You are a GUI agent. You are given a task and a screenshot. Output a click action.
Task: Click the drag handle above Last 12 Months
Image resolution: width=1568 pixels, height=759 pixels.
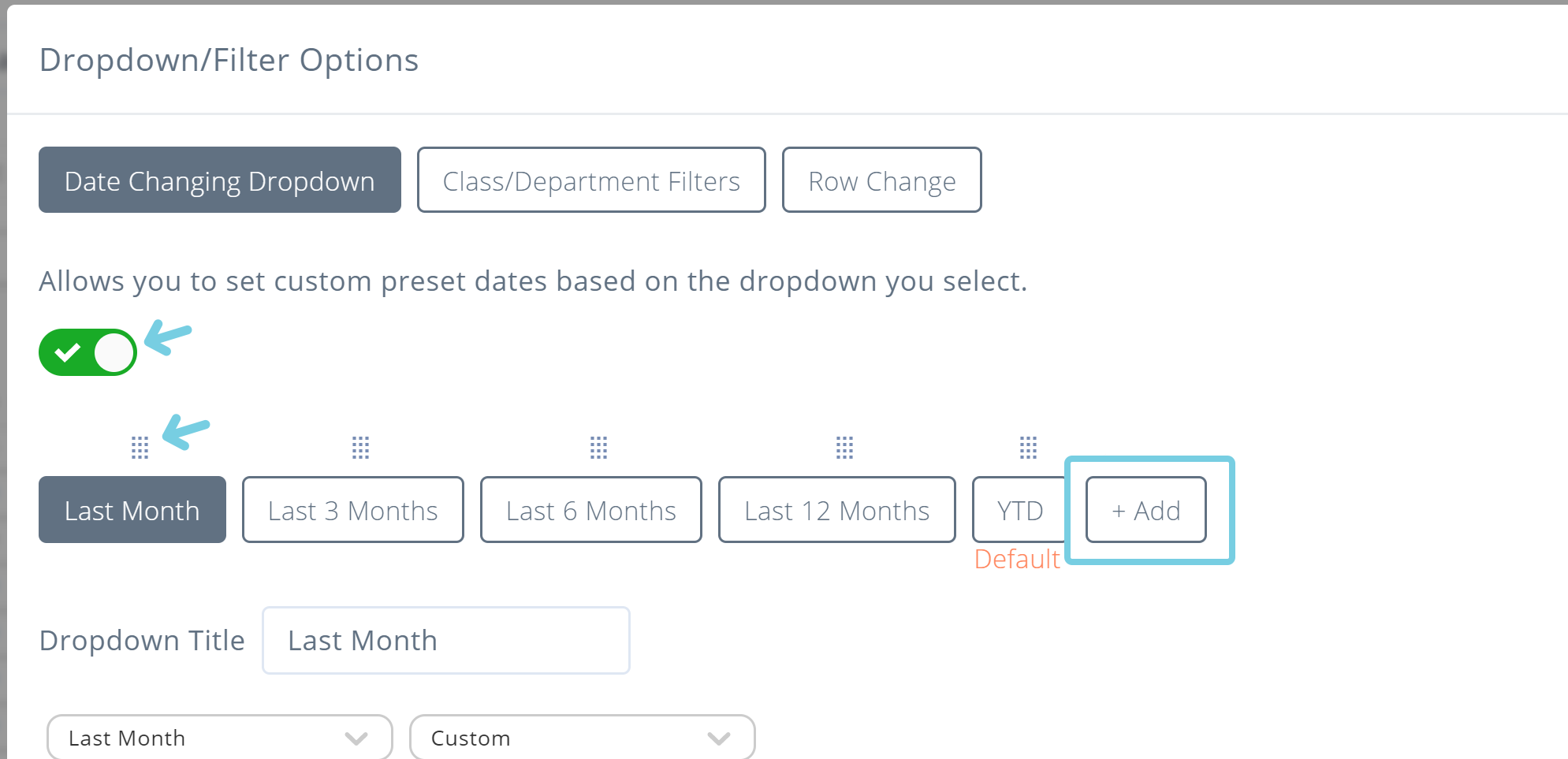click(844, 448)
